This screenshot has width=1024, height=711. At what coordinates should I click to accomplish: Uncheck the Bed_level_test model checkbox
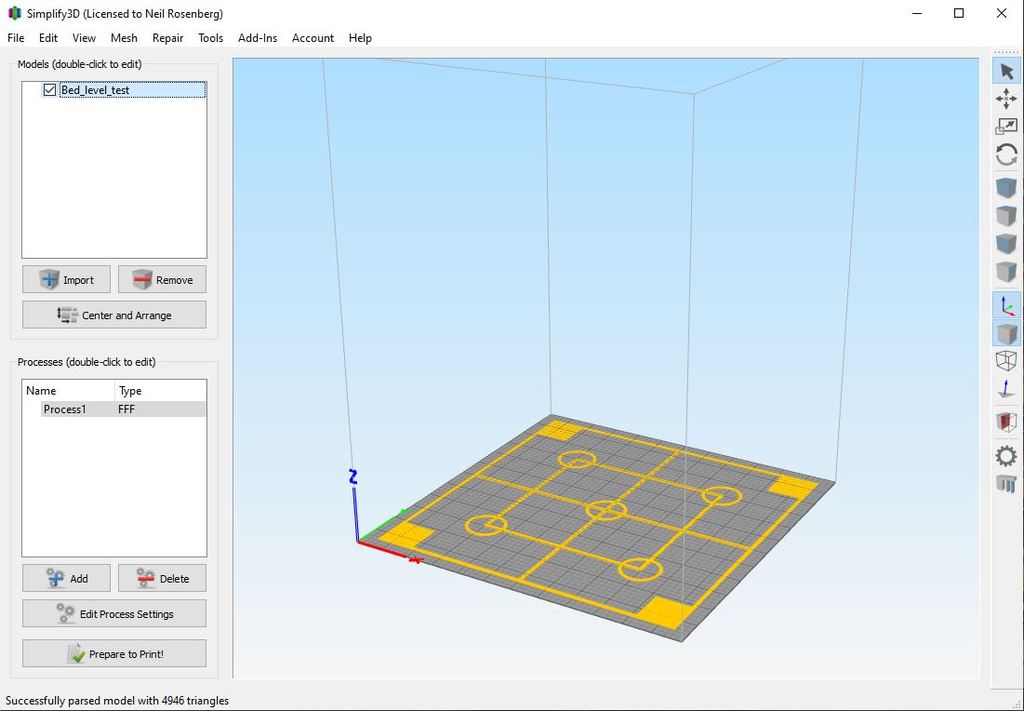tap(49, 89)
